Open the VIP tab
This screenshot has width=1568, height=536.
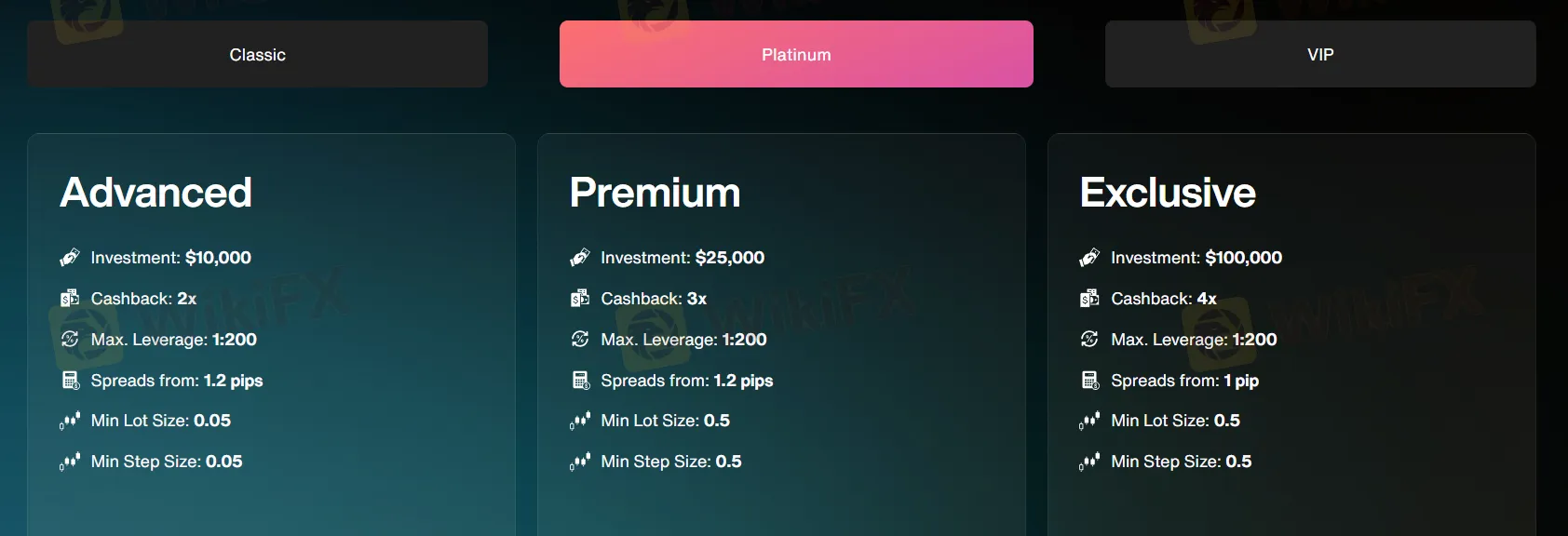pos(1320,54)
